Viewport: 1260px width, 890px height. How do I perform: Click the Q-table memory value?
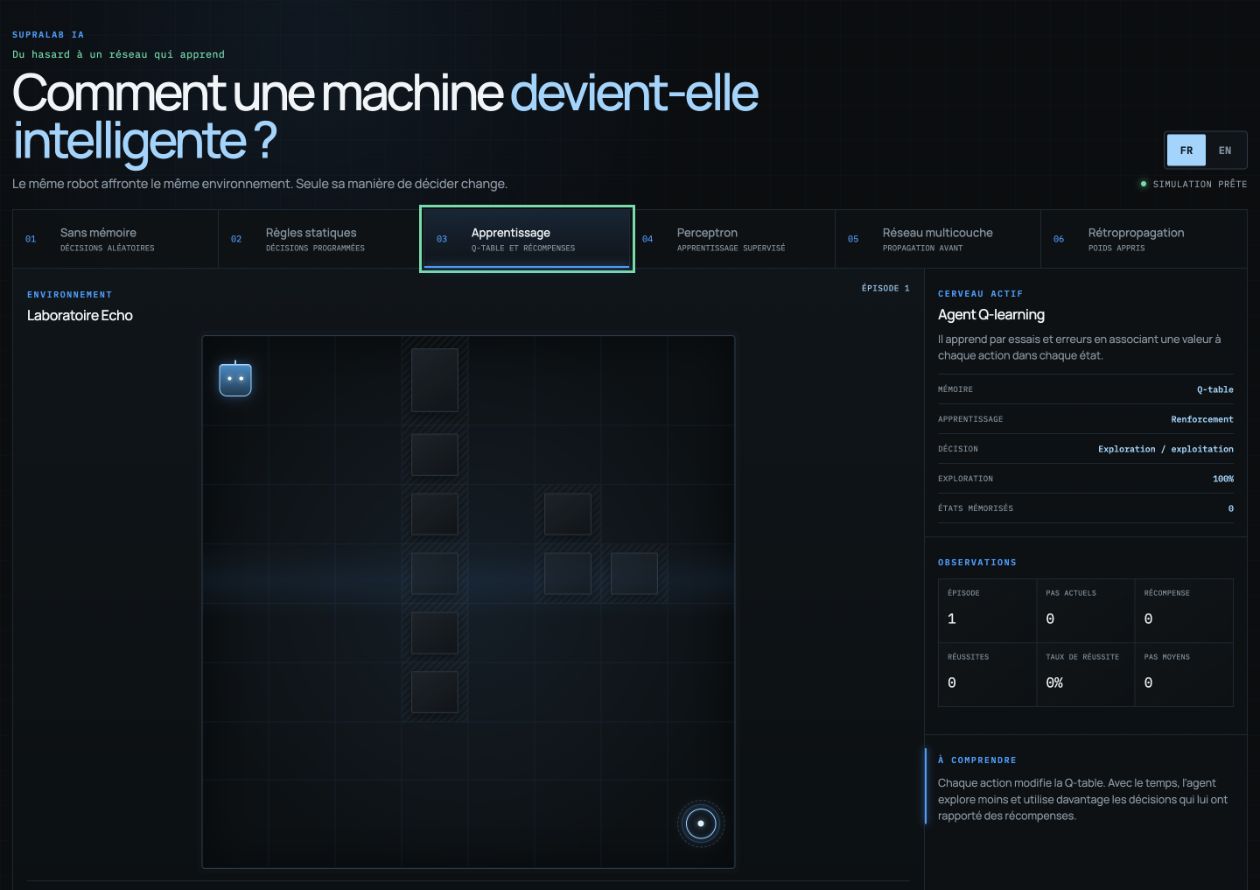pos(1215,389)
